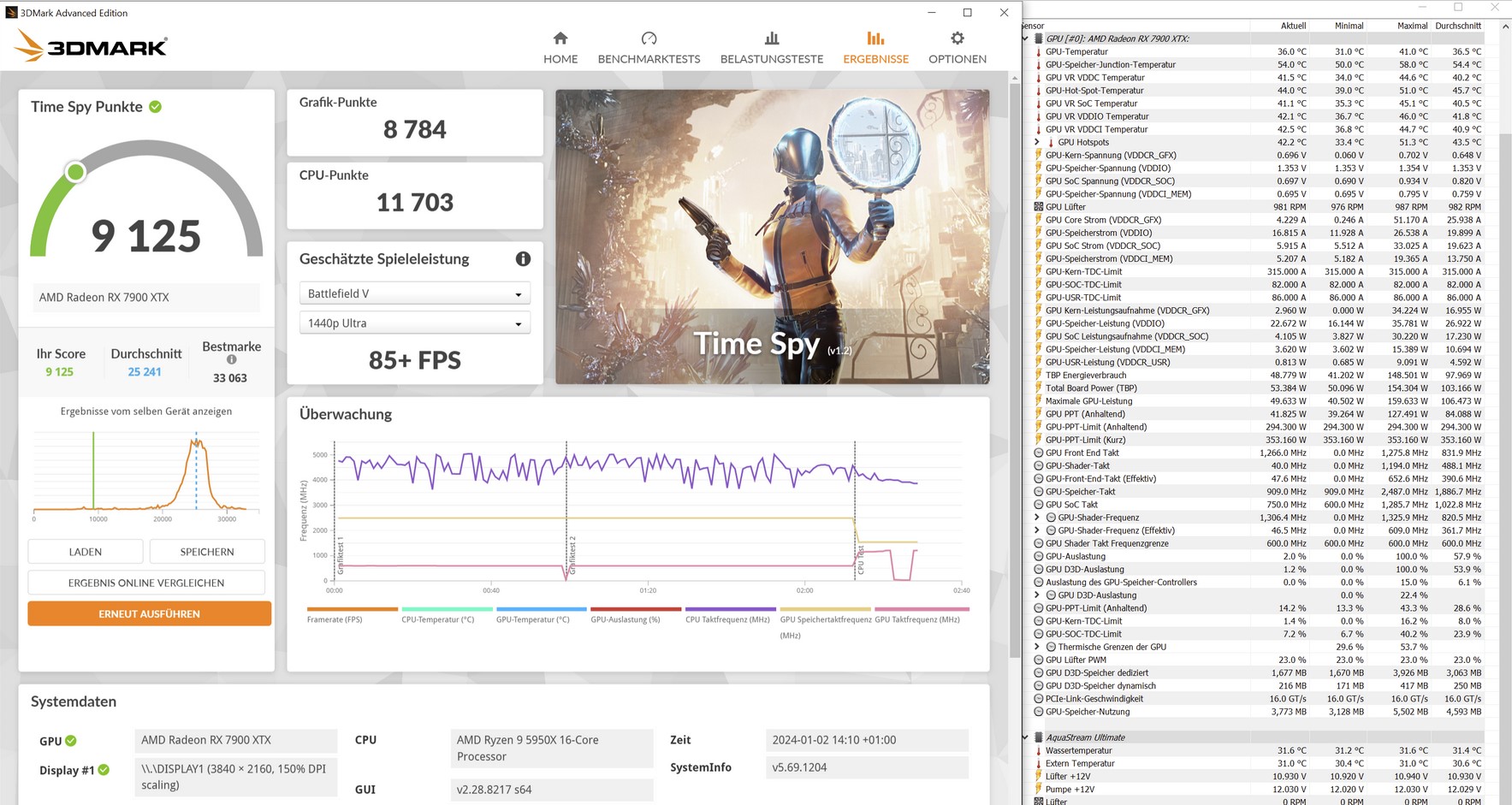Screen dimensions: 1512x805
Task: Open the 1440p Ultra resolution dropdown
Action: point(414,323)
